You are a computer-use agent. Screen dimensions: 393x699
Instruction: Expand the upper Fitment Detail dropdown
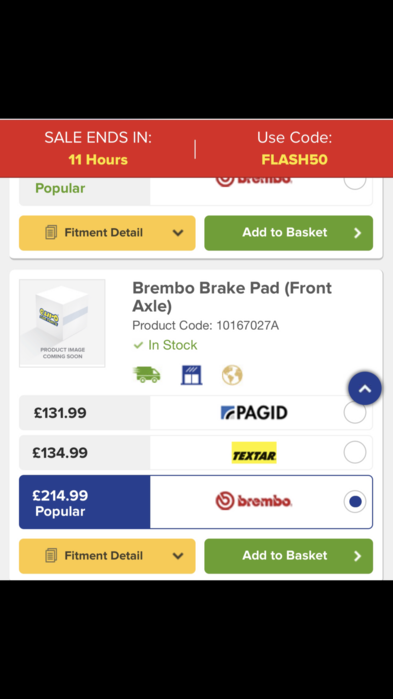(107, 233)
